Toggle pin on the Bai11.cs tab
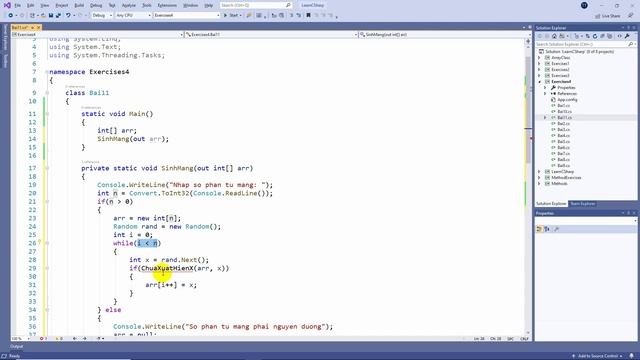640x360 pixels. click(32, 27)
